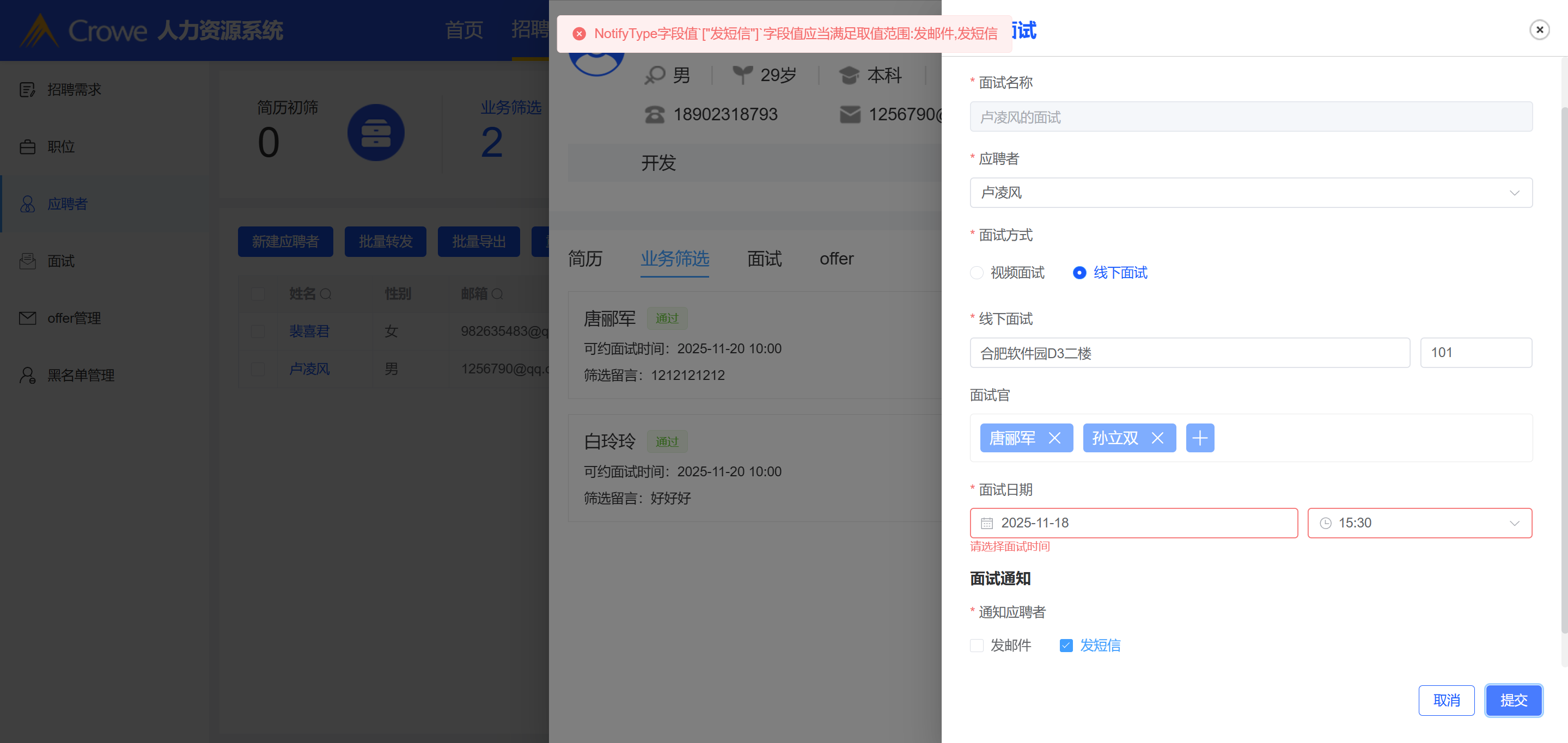Dismiss the NotifyType error icon message
This screenshot has height=743, width=1568.
579,34
